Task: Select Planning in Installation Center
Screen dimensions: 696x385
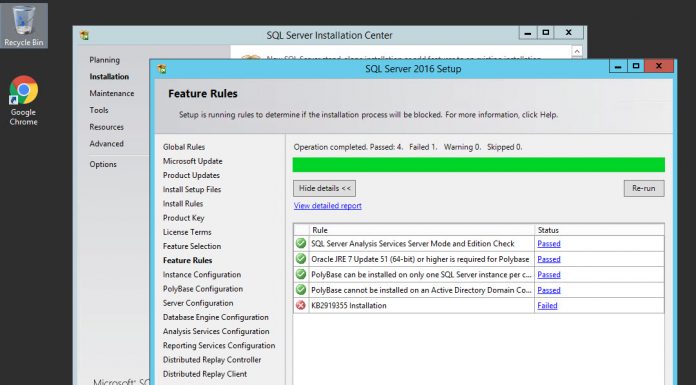Action: [x=104, y=60]
